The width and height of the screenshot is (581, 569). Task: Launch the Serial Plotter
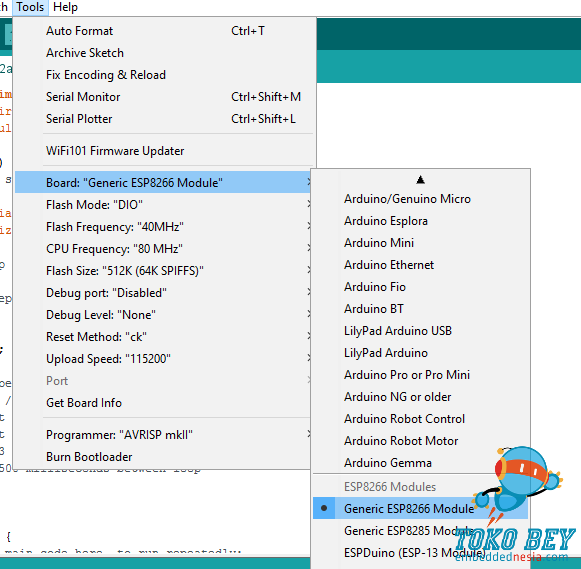click(165, 119)
